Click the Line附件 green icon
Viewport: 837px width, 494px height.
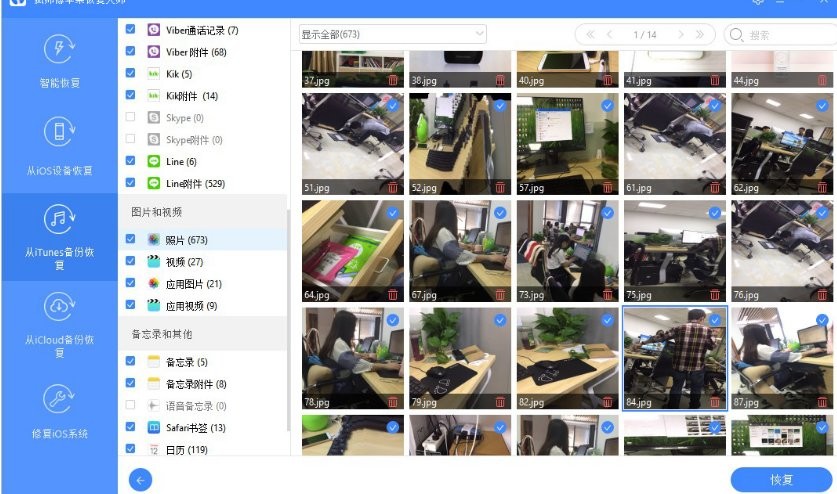[154, 183]
